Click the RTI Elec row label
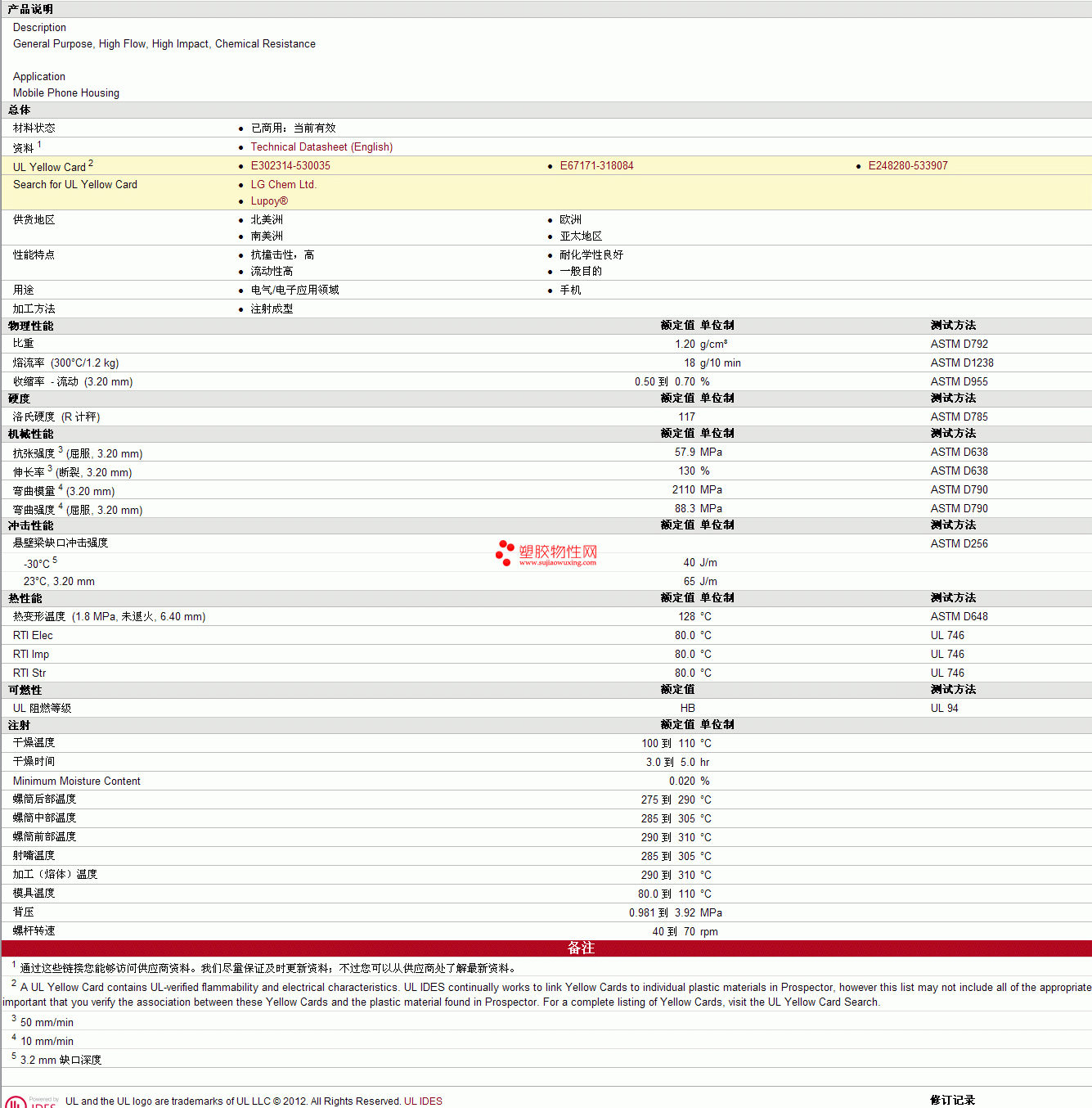 [33, 636]
